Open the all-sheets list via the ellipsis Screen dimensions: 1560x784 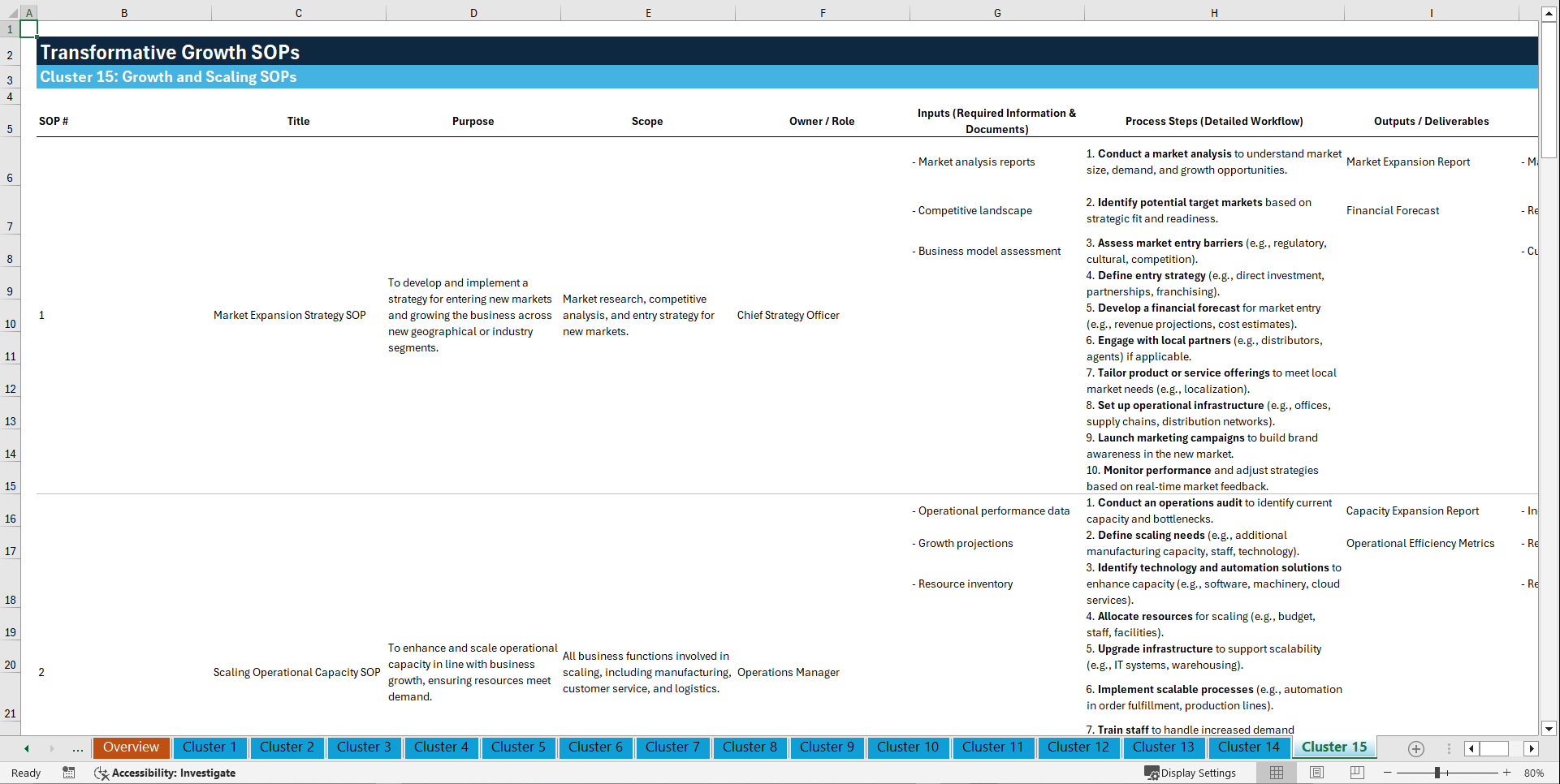(77, 748)
